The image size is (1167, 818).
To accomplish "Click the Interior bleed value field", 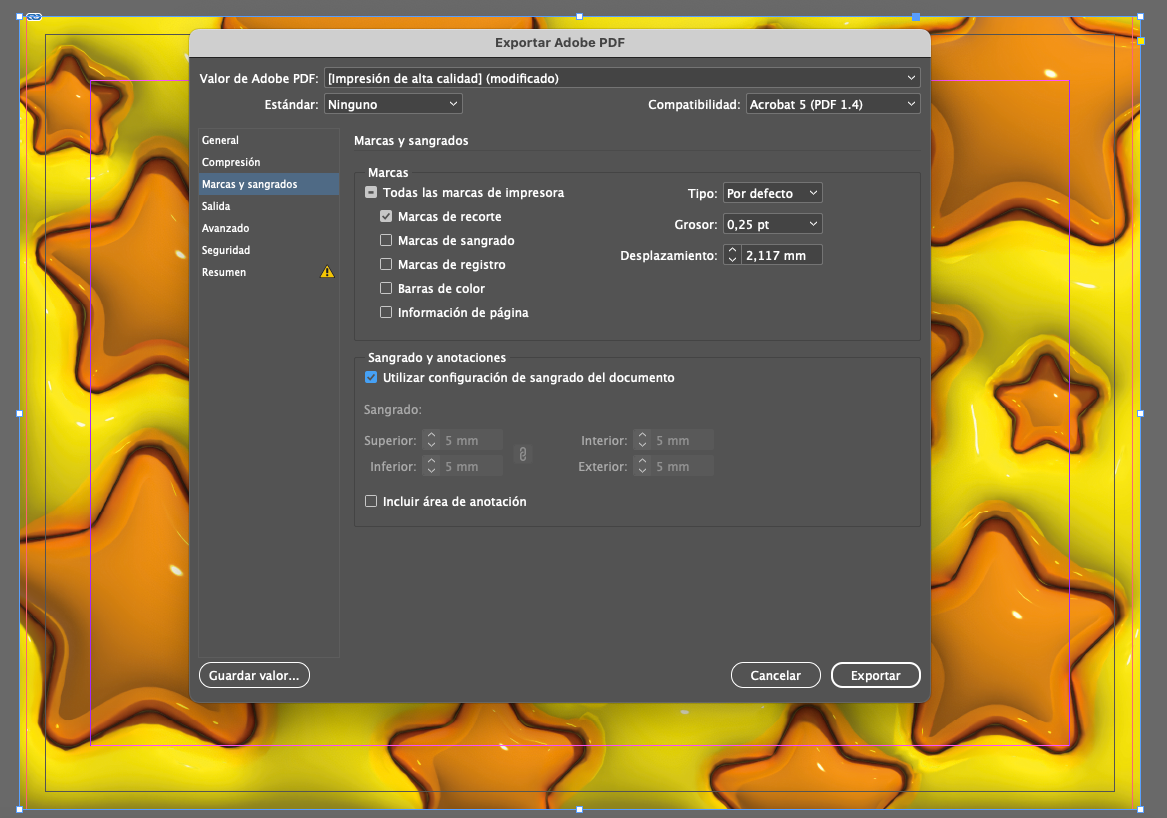I will pyautogui.click(x=682, y=440).
